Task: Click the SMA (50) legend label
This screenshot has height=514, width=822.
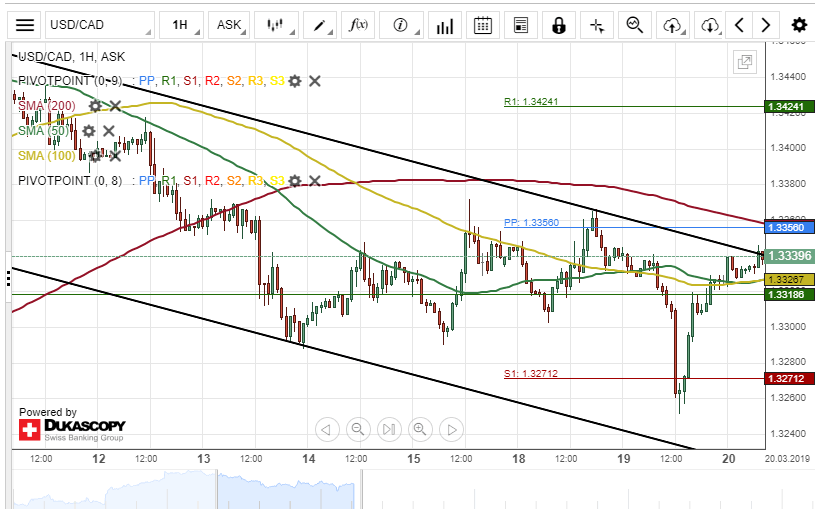Action: point(44,131)
